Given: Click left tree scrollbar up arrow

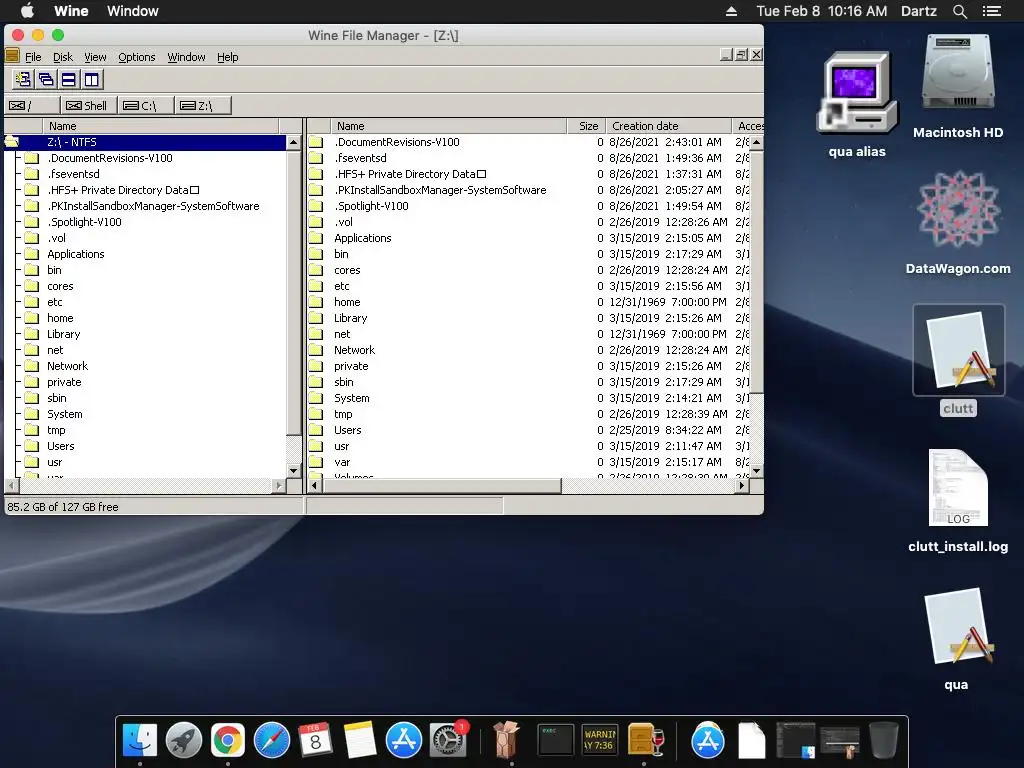Looking at the screenshot, I should click(293, 142).
